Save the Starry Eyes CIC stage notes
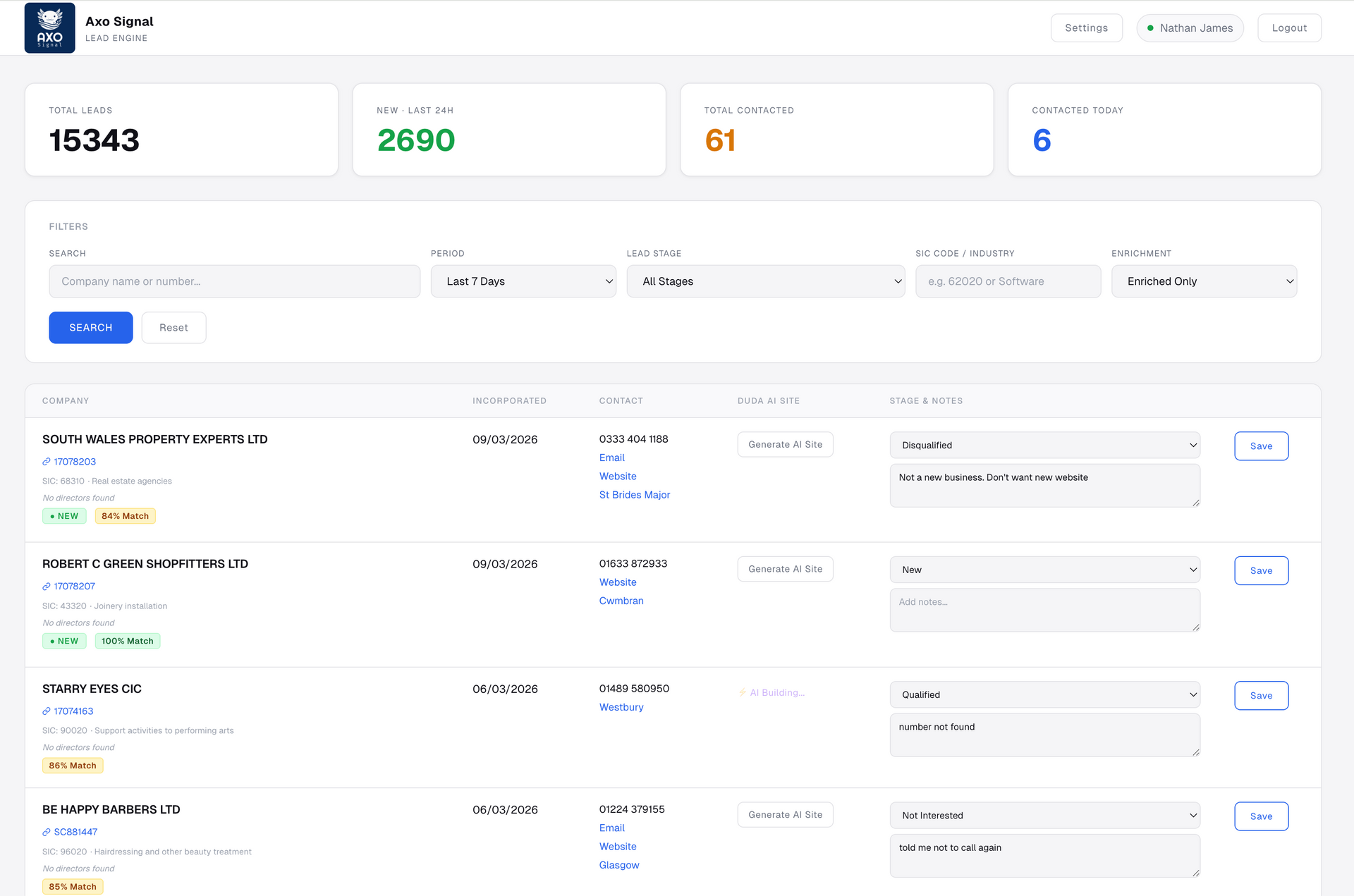This screenshot has width=1354, height=896. (1261, 695)
